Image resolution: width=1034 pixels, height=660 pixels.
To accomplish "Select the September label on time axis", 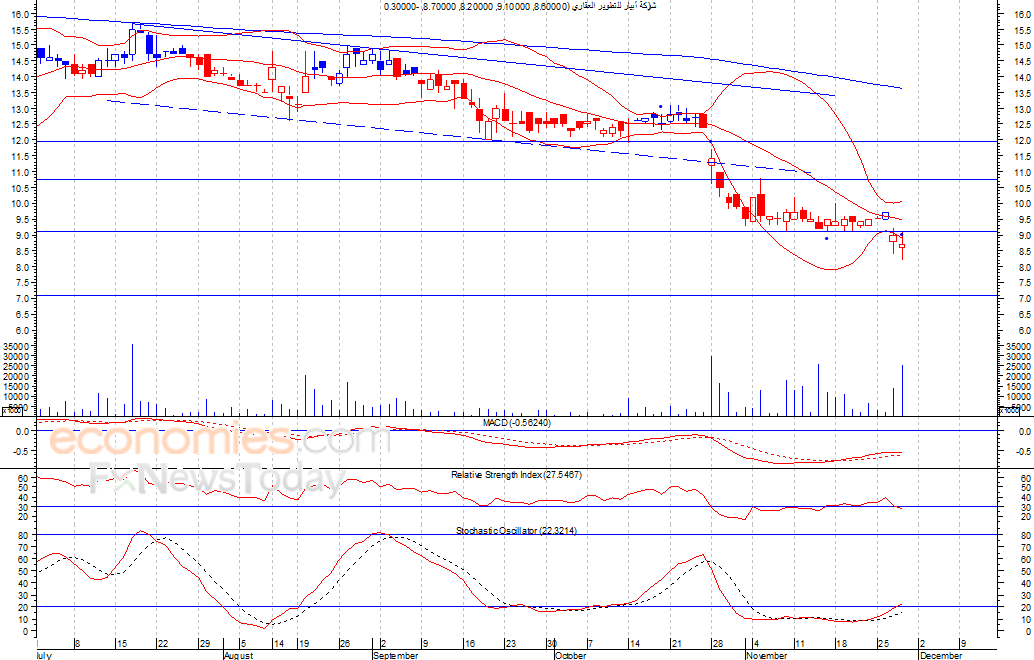I will (396, 655).
